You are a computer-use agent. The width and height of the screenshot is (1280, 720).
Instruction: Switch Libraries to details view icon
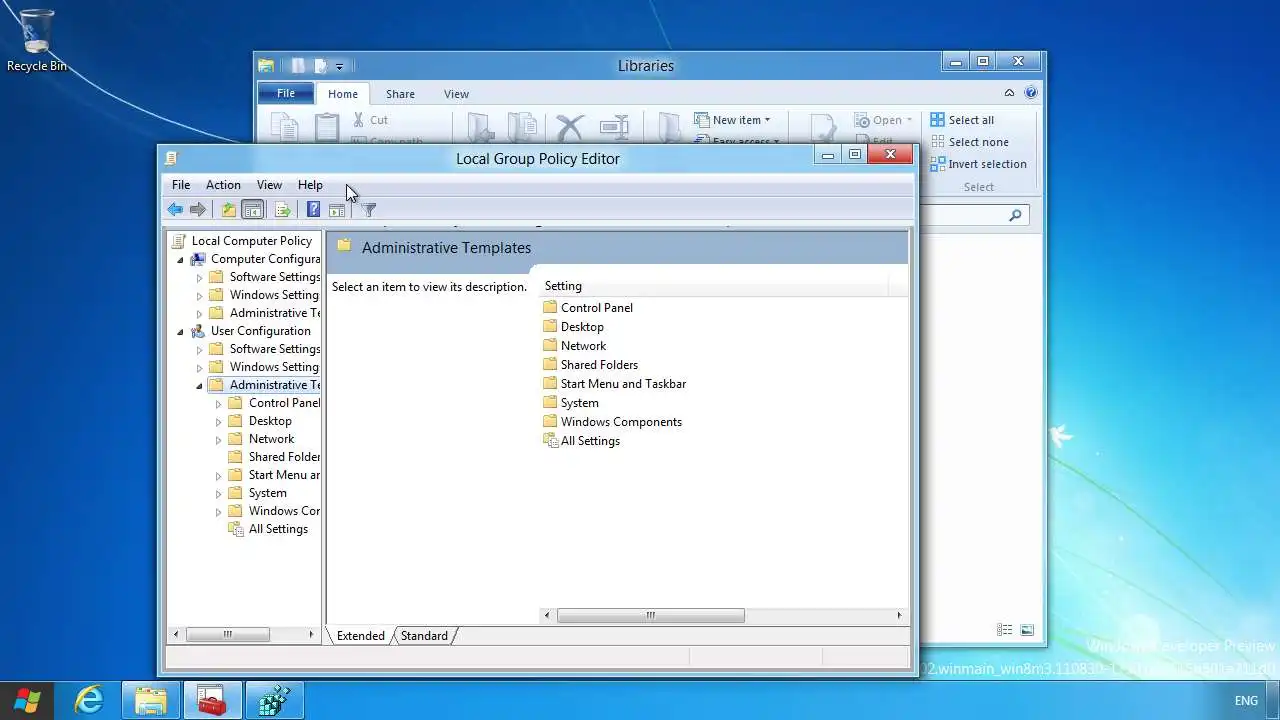[x=1004, y=630]
